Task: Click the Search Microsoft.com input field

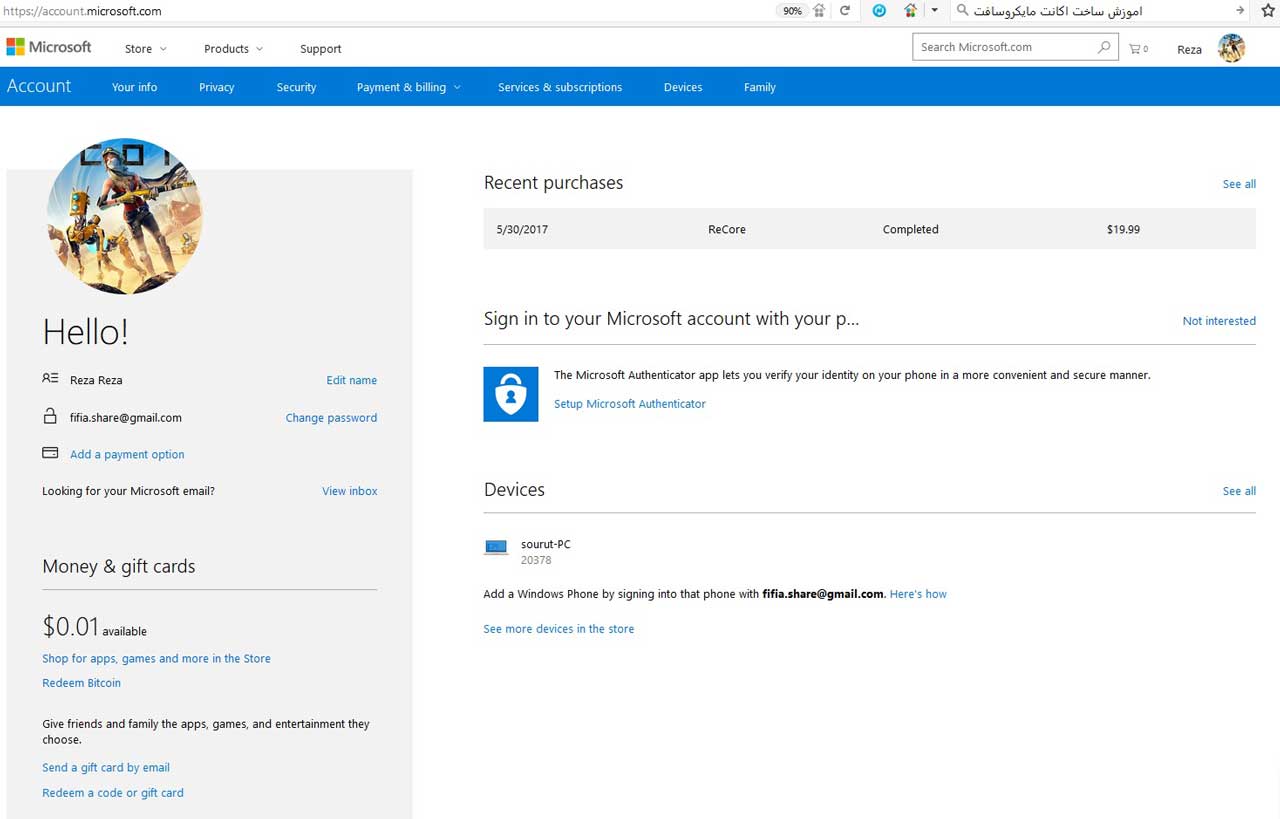Action: pos(1000,47)
